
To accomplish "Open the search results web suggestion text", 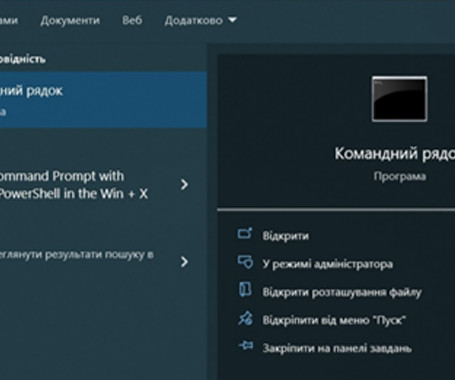I will point(76,255).
